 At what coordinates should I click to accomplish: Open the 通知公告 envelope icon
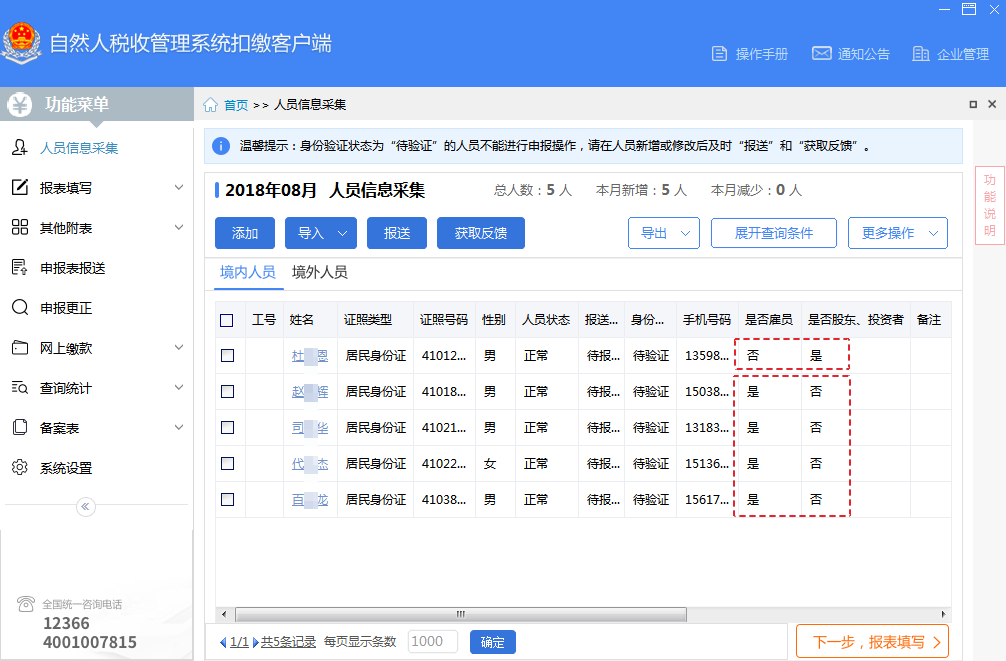(x=821, y=53)
